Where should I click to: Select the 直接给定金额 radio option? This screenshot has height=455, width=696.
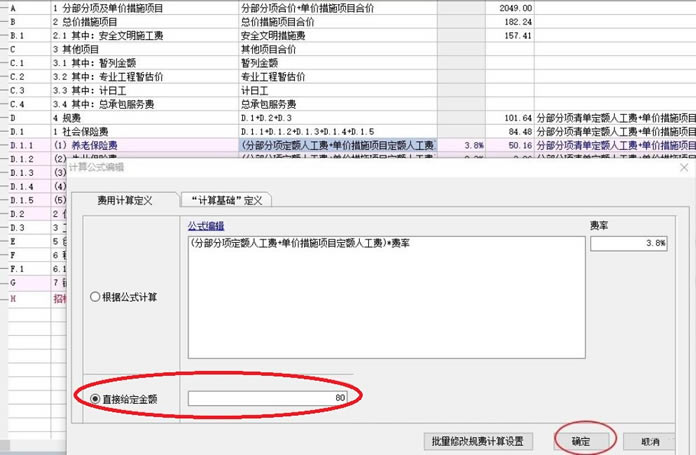tap(95, 399)
